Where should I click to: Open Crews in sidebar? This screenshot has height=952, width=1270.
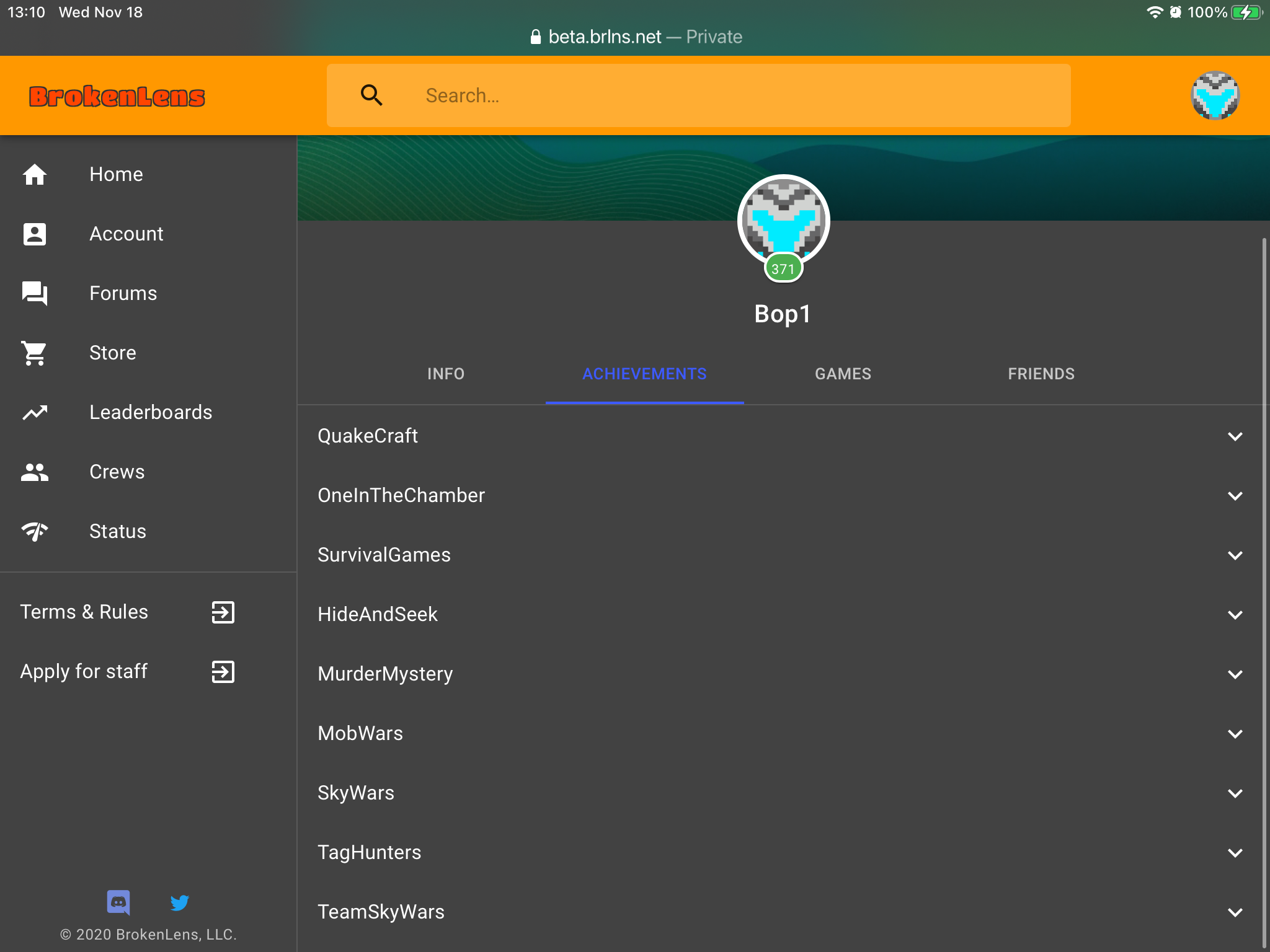[148, 472]
